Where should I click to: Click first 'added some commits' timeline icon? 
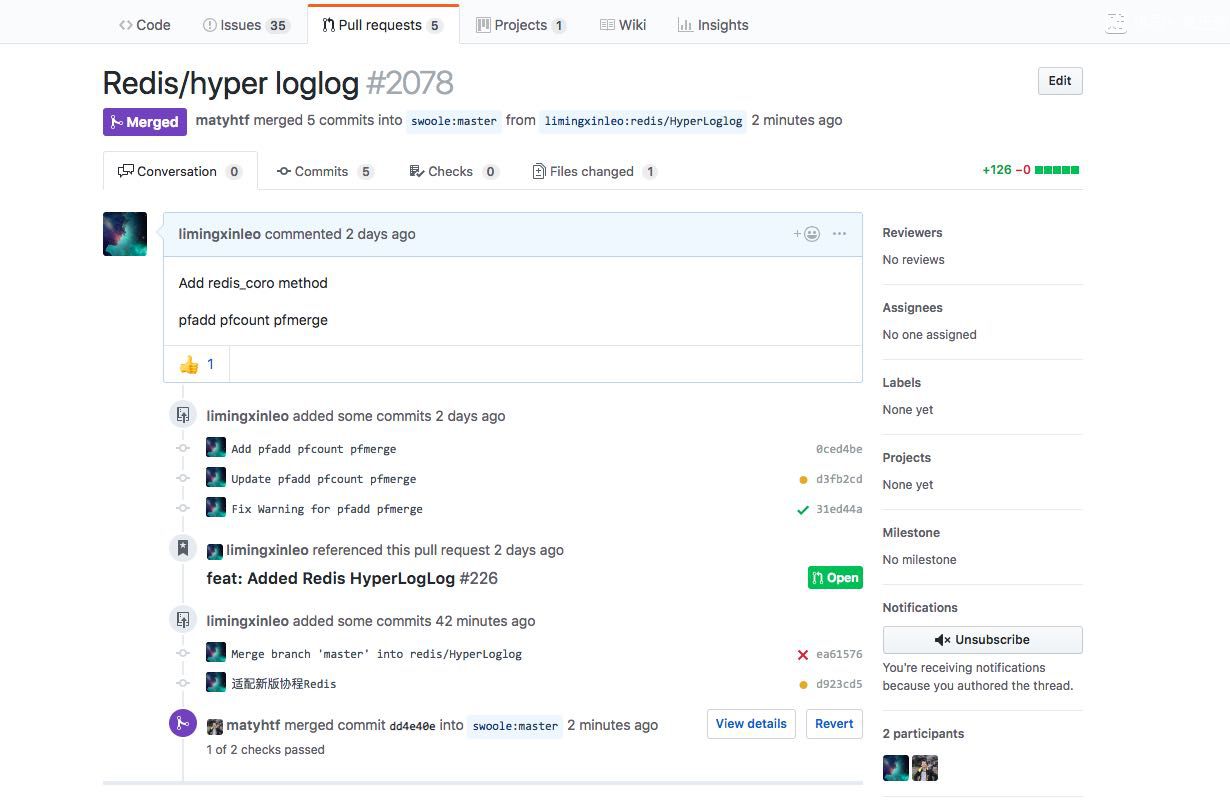pyautogui.click(x=183, y=414)
